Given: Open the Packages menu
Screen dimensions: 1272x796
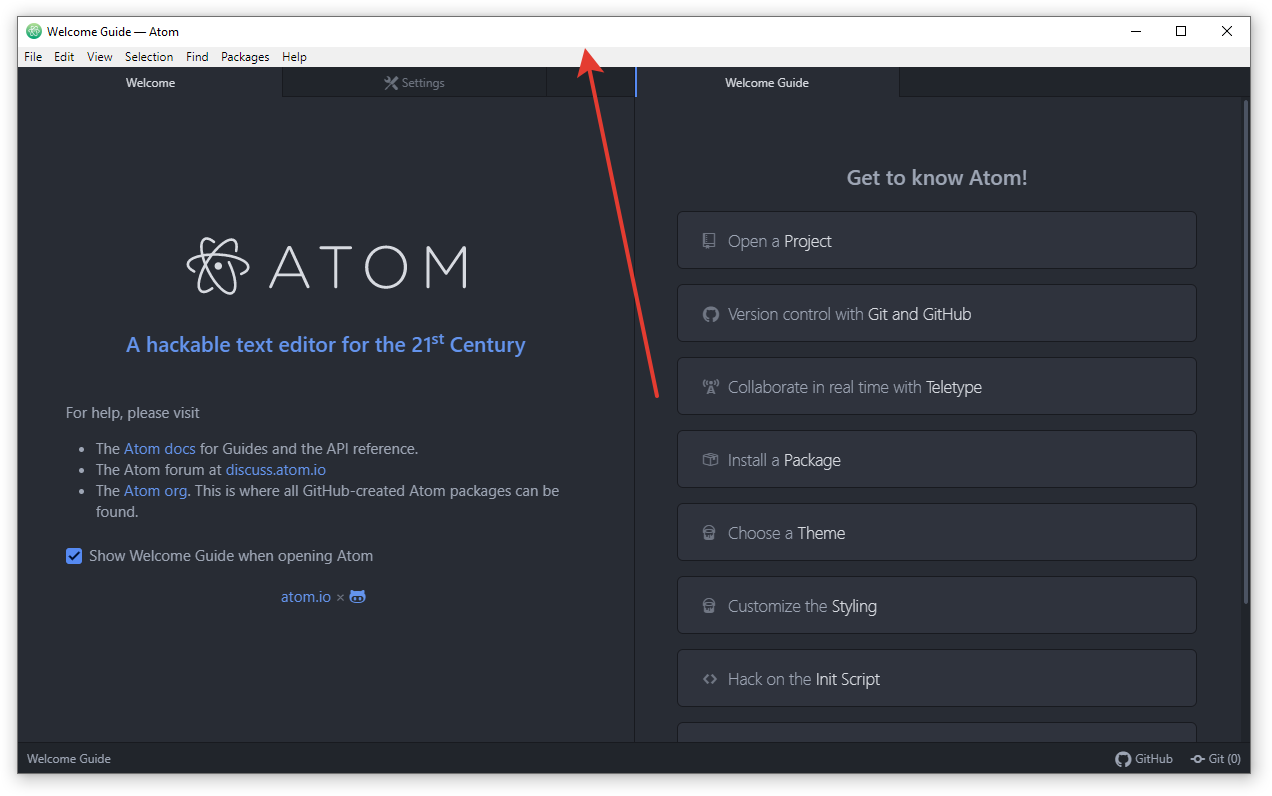Looking at the screenshot, I should tap(245, 57).
